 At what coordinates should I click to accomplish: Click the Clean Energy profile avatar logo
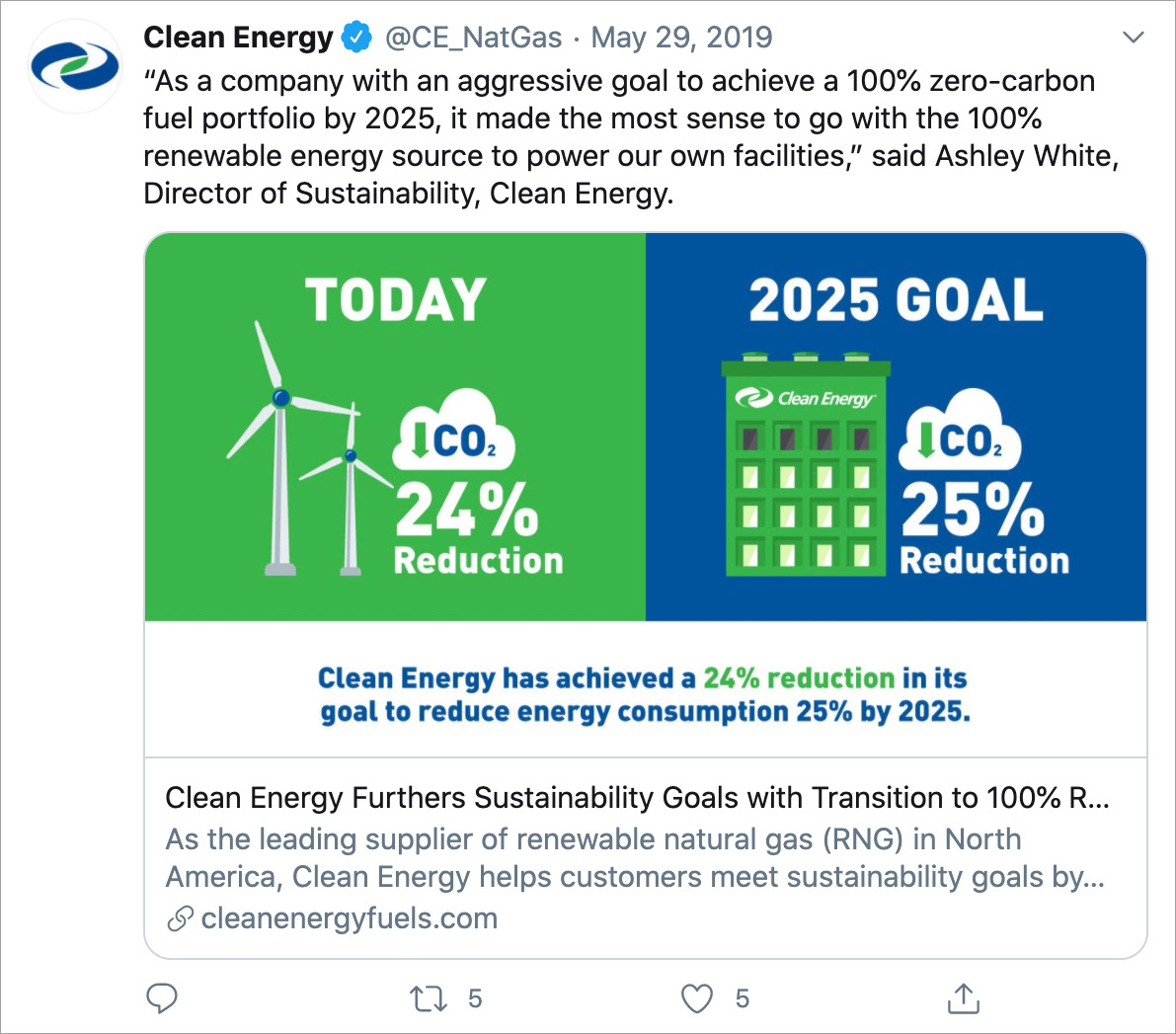point(74,66)
